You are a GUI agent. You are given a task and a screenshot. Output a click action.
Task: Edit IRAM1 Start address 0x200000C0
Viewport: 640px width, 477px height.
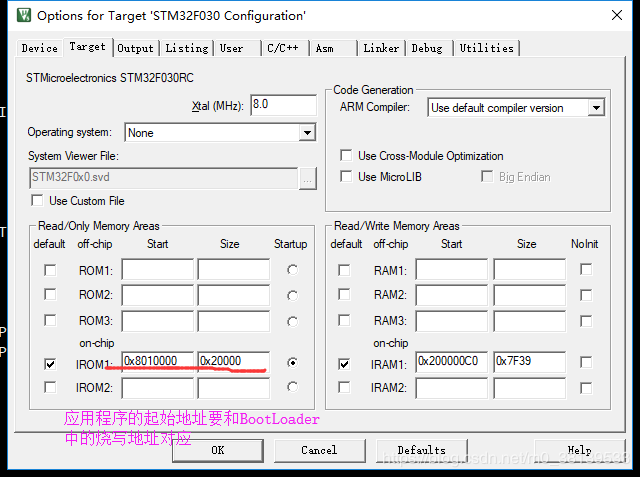coord(451,362)
